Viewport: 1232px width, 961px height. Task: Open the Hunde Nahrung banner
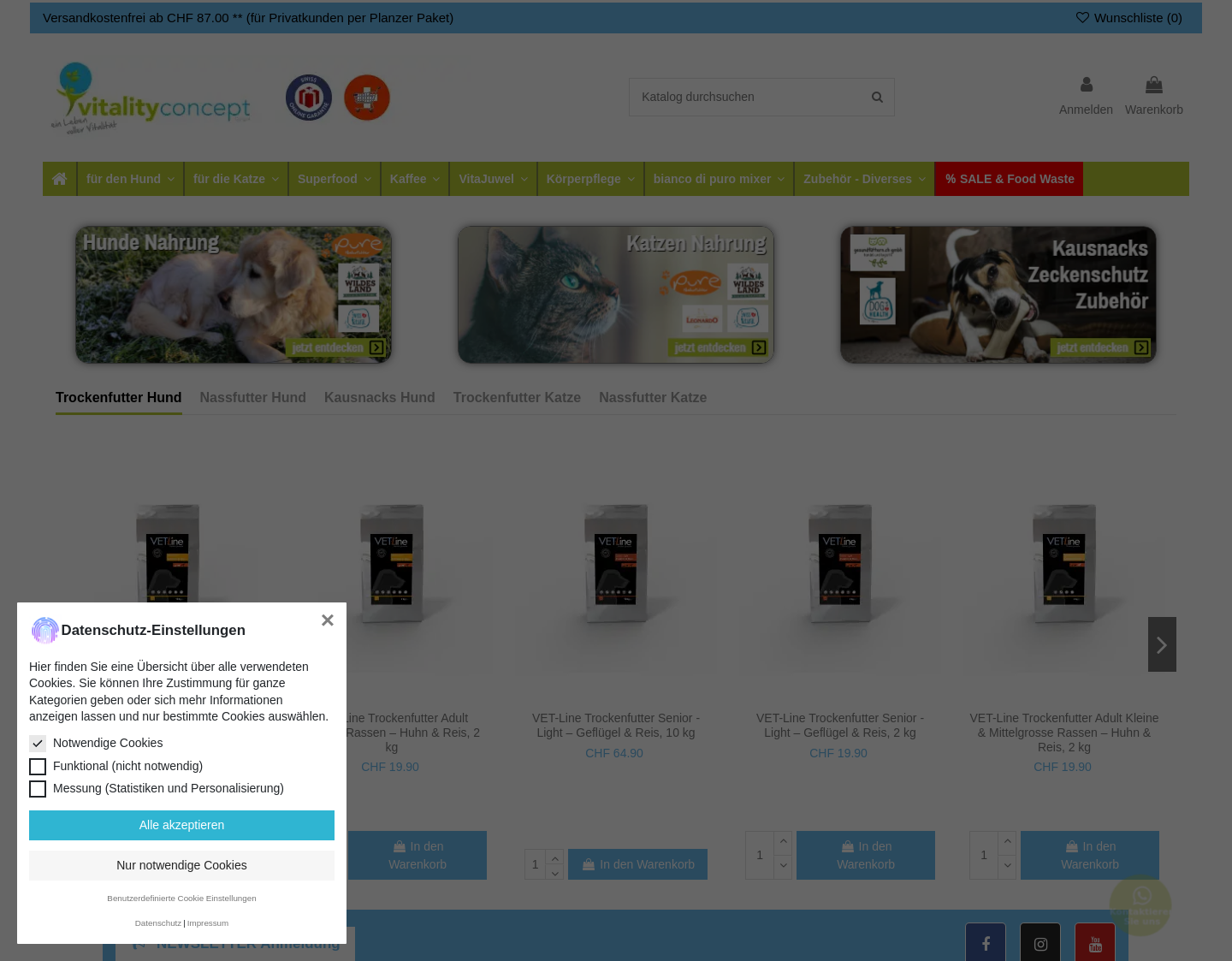[x=234, y=294]
